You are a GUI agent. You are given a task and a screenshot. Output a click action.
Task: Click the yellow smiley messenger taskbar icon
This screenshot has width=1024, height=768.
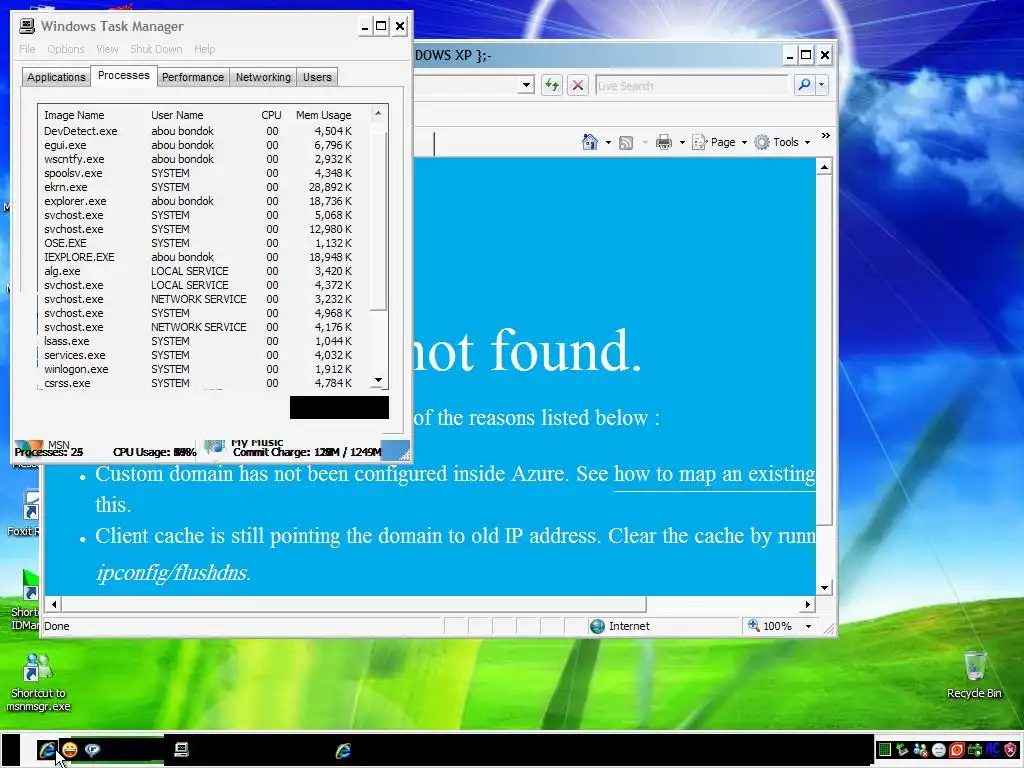click(69, 750)
